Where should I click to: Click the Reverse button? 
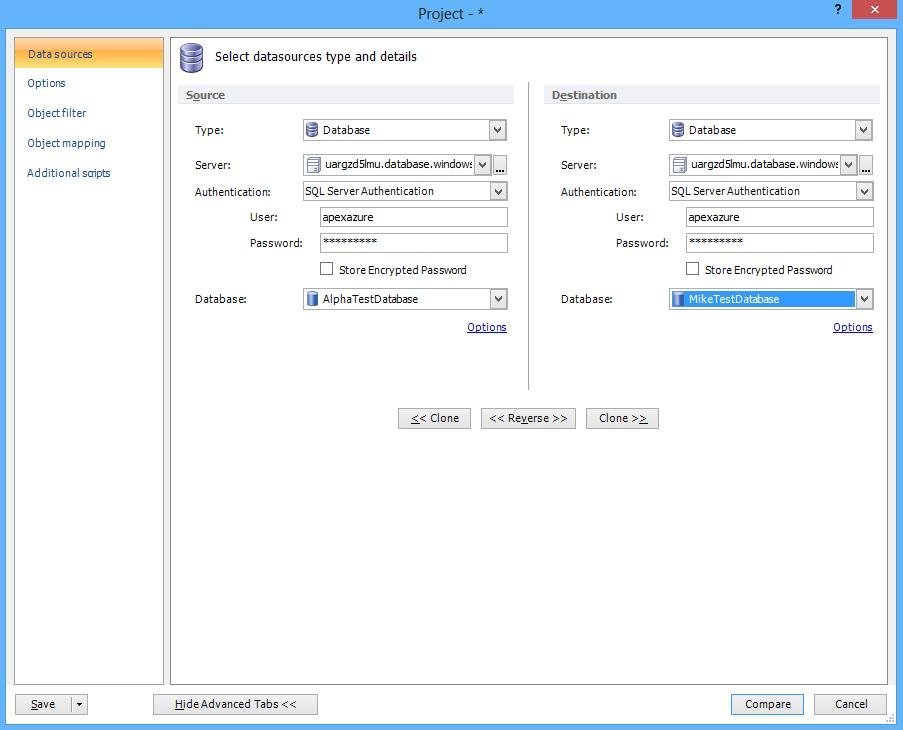pos(528,418)
